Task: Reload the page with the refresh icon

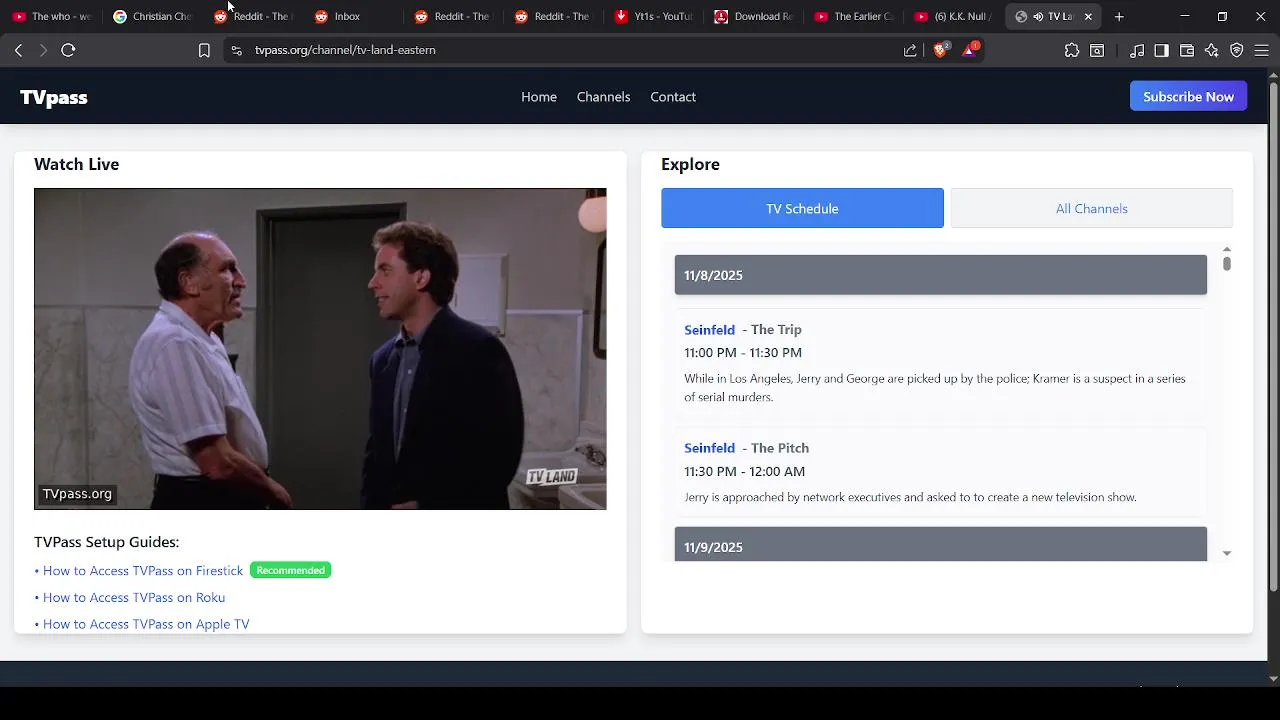Action: click(x=68, y=50)
